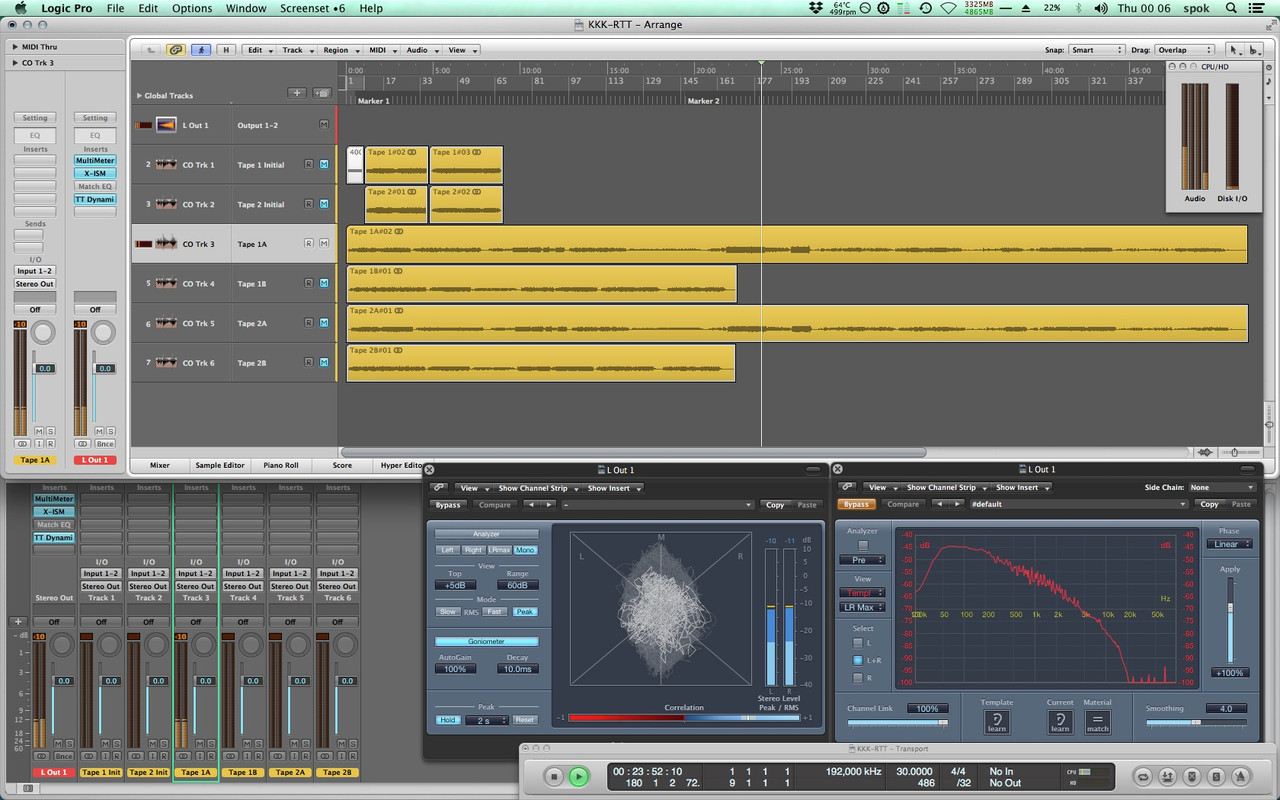
Task: Click the Match EQ Apply slider
Action: 1231,620
